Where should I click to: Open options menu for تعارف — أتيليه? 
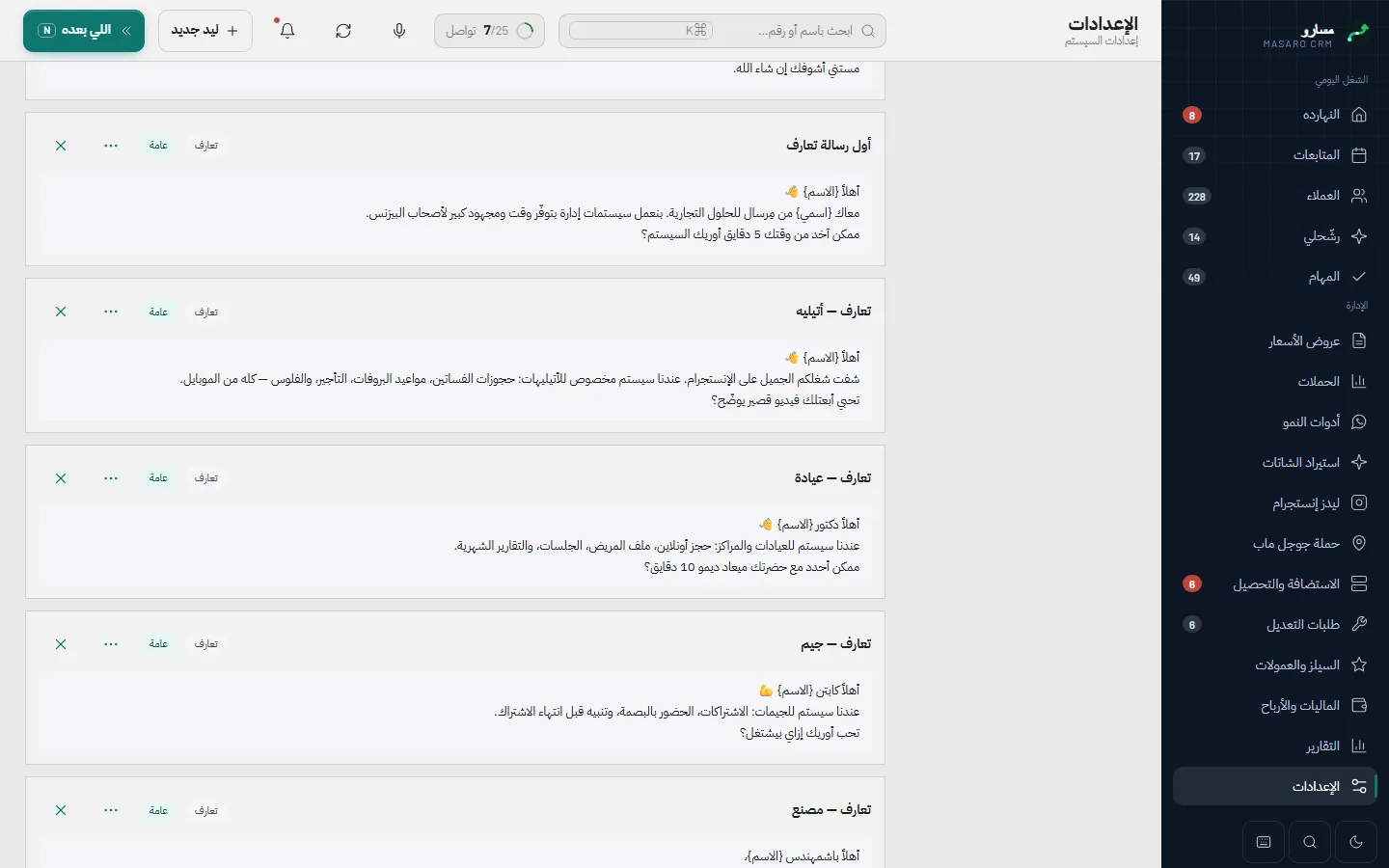click(111, 312)
